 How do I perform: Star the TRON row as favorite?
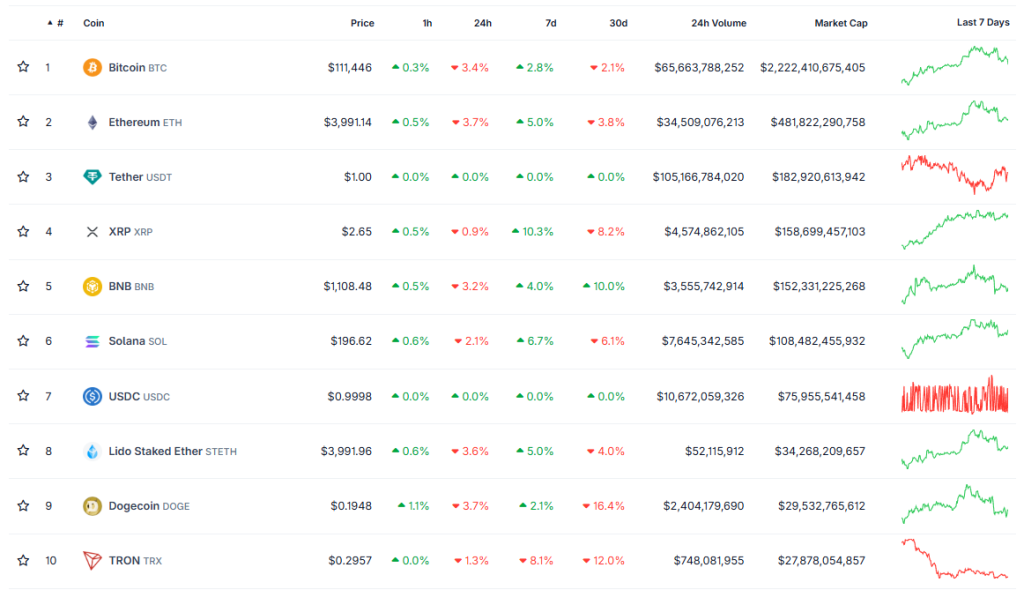[23, 560]
